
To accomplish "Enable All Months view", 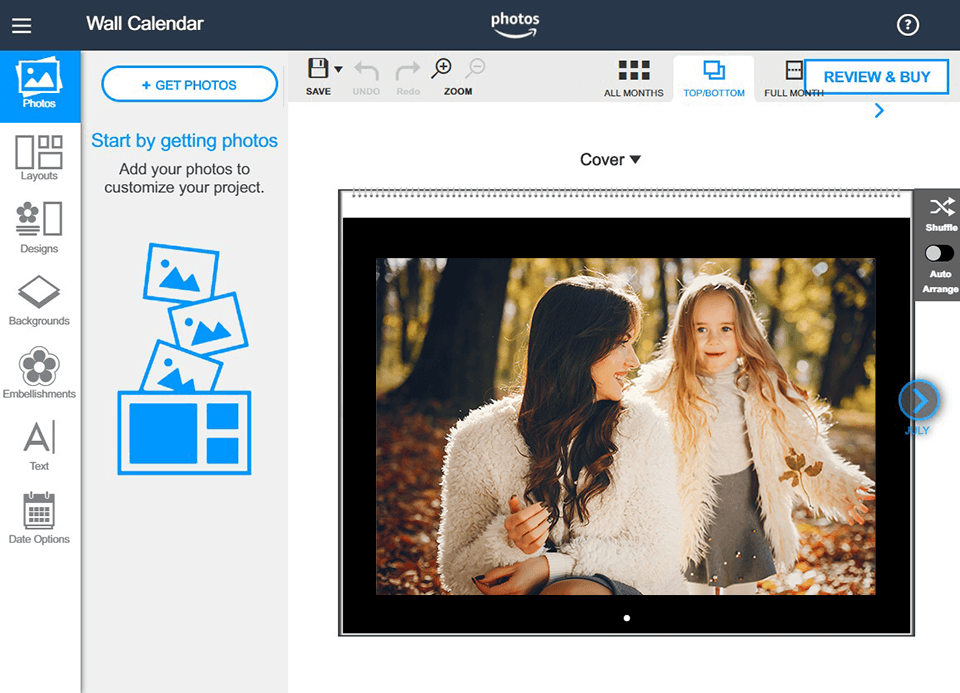I will tap(634, 76).
